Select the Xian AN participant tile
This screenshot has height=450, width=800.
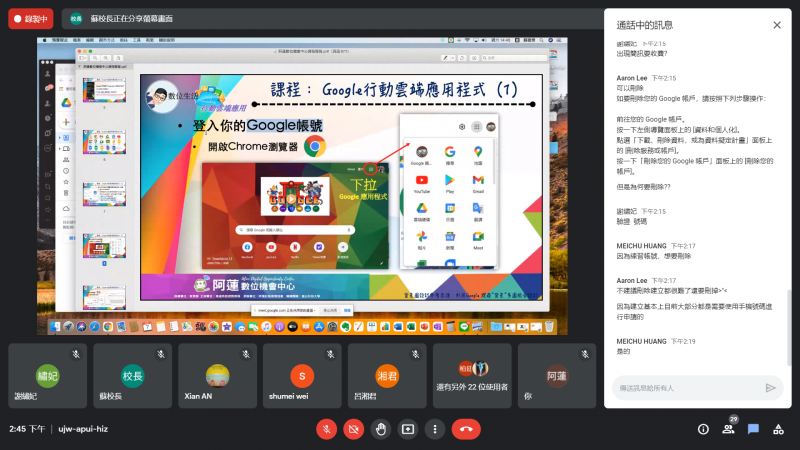coord(217,376)
